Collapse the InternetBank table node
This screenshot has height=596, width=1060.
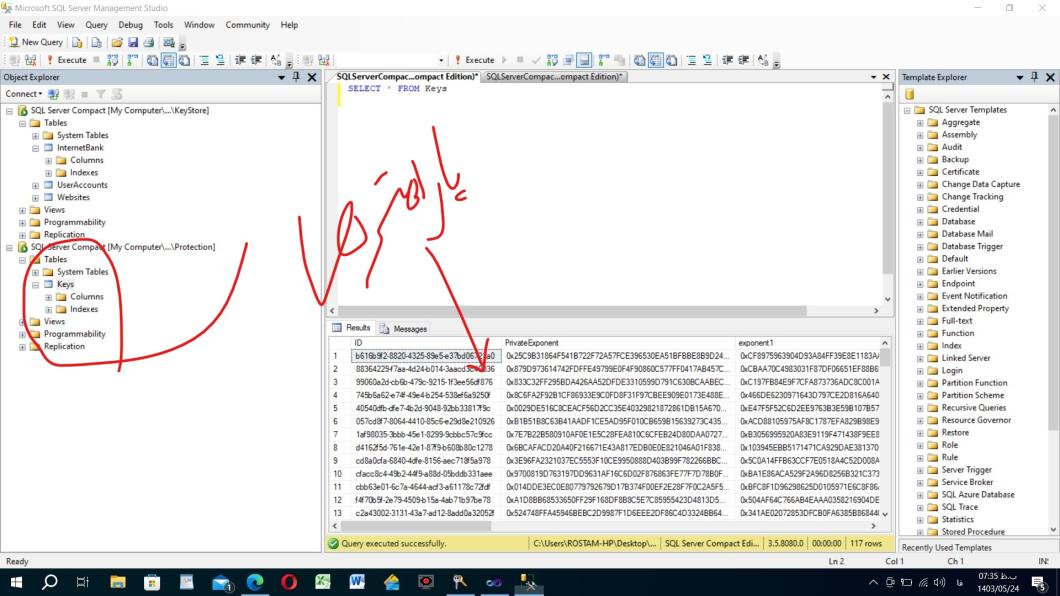[36, 147]
